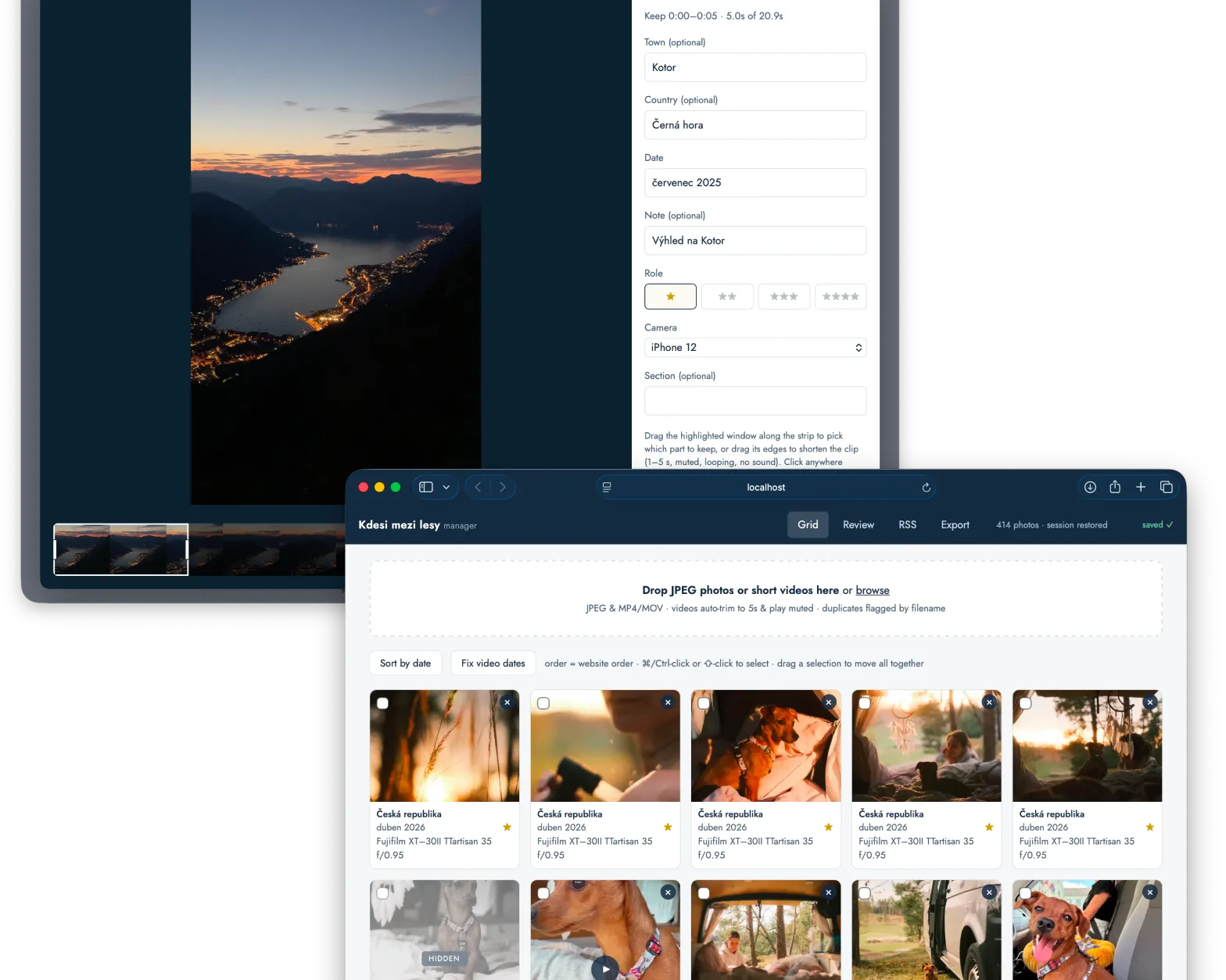The width and height of the screenshot is (1226, 980).
Task: Remove the fifth top-row photo
Action: pyautogui.click(x=1150, y=703)
